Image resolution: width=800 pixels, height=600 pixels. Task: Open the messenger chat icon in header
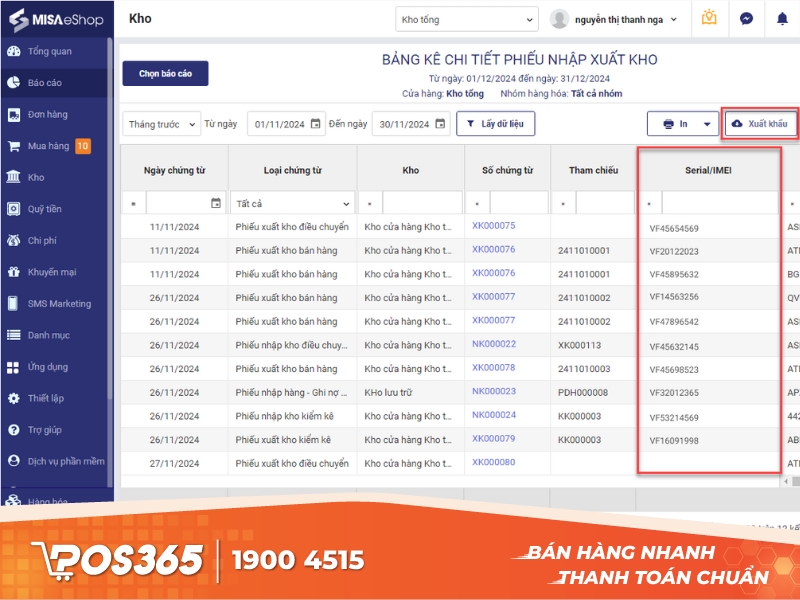pos(746,19)
